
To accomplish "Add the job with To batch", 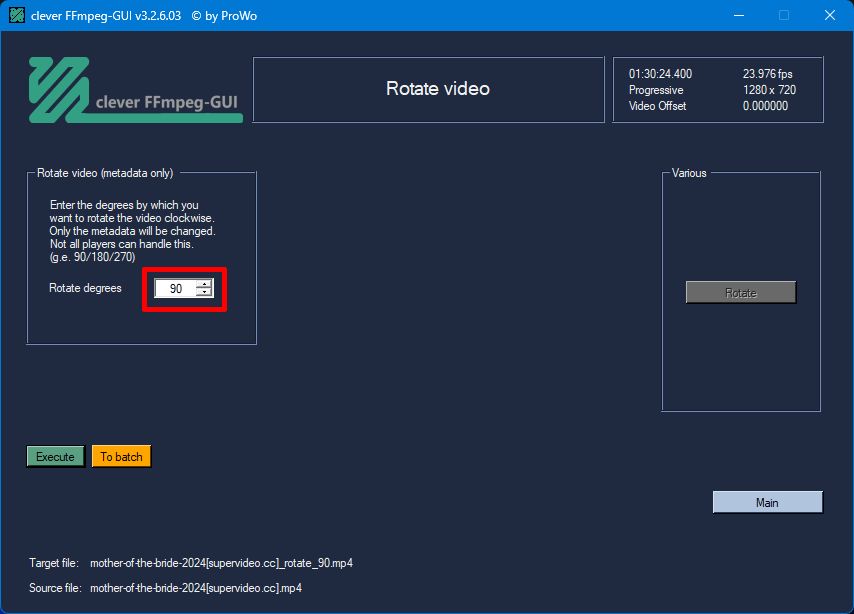I will (x=121, y=457).
